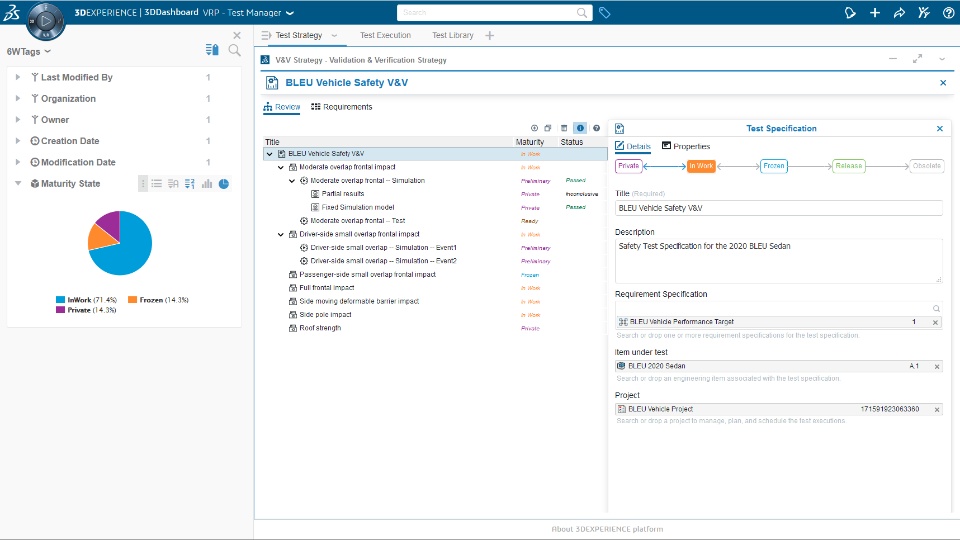Image resolution: width=960 pixels, height=540 pixels.
Task: Show Maturity State as pie chart
Action: (x=224, y=184)
